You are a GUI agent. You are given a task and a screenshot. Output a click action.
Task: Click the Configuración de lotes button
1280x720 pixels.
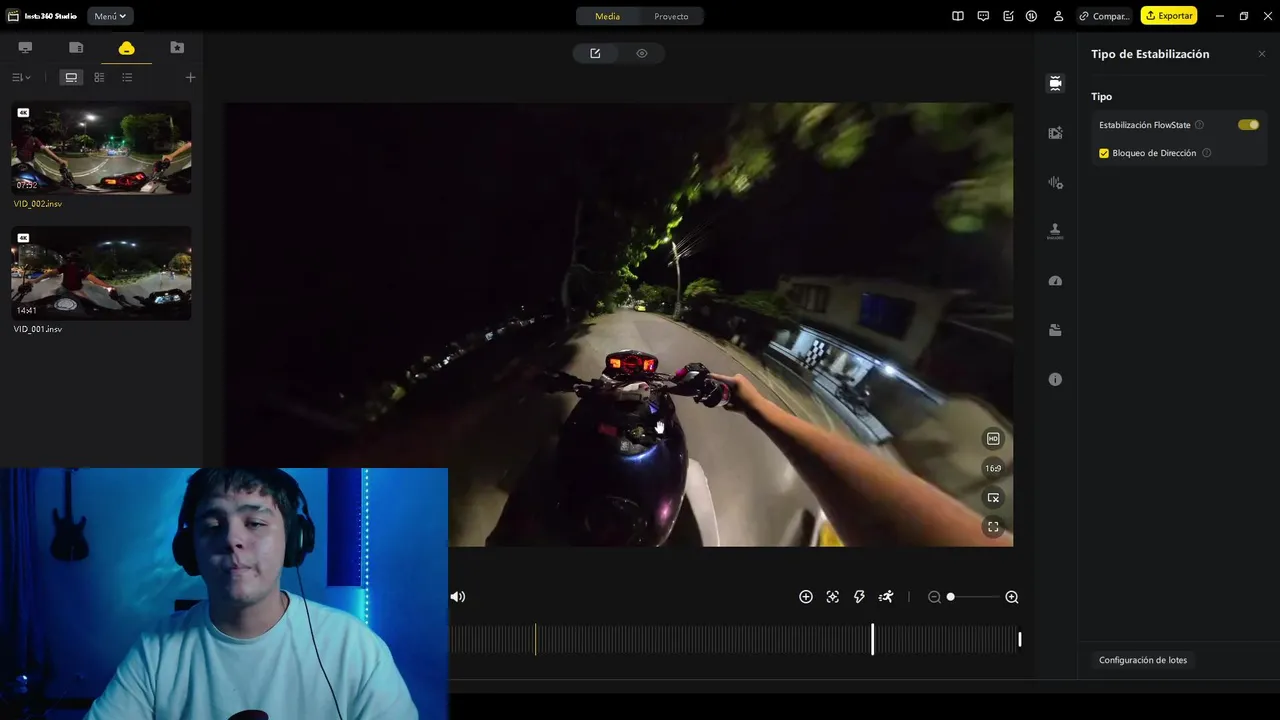pos(1143,660)
